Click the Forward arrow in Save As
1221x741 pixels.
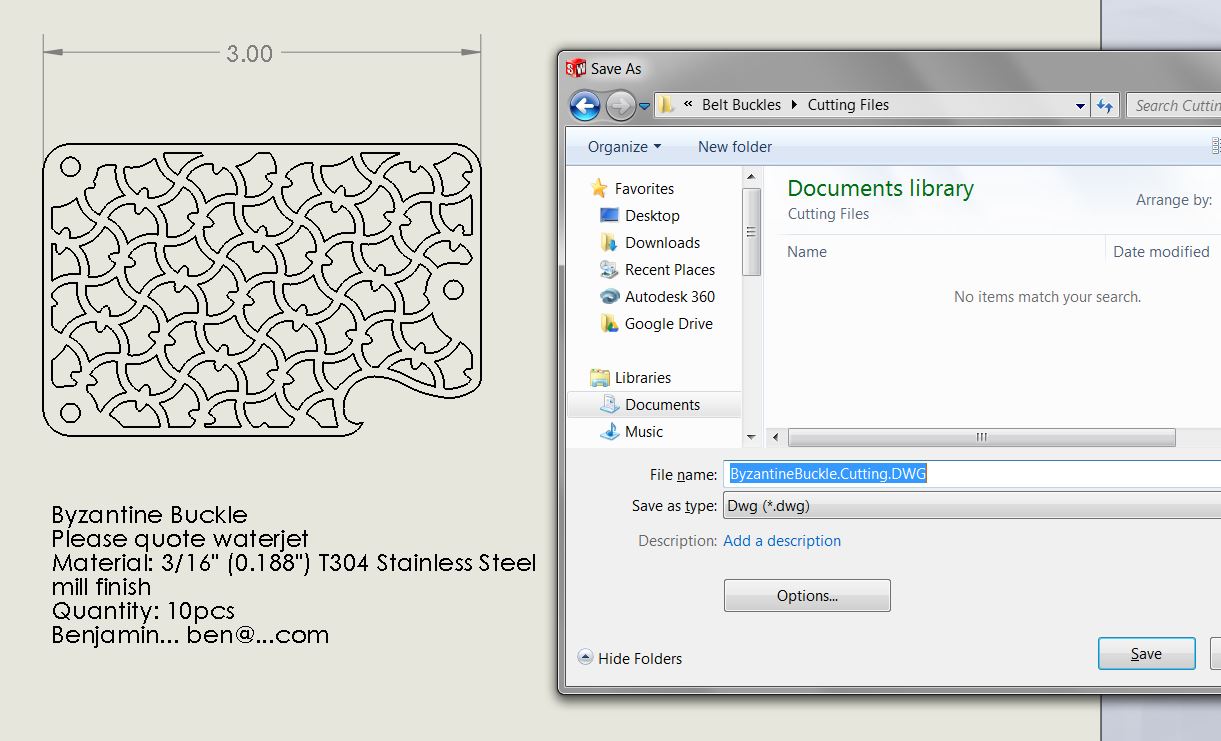tap(621, 105)
